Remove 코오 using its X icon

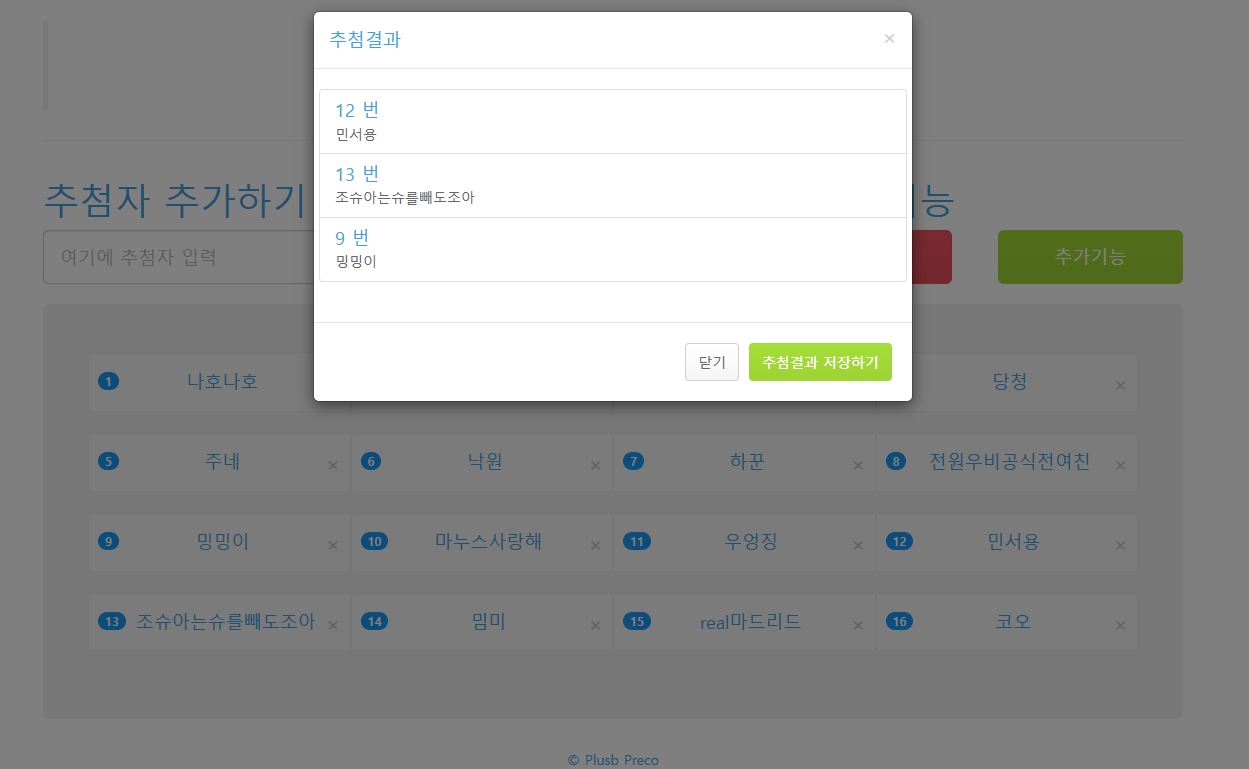click(1120, 625)
